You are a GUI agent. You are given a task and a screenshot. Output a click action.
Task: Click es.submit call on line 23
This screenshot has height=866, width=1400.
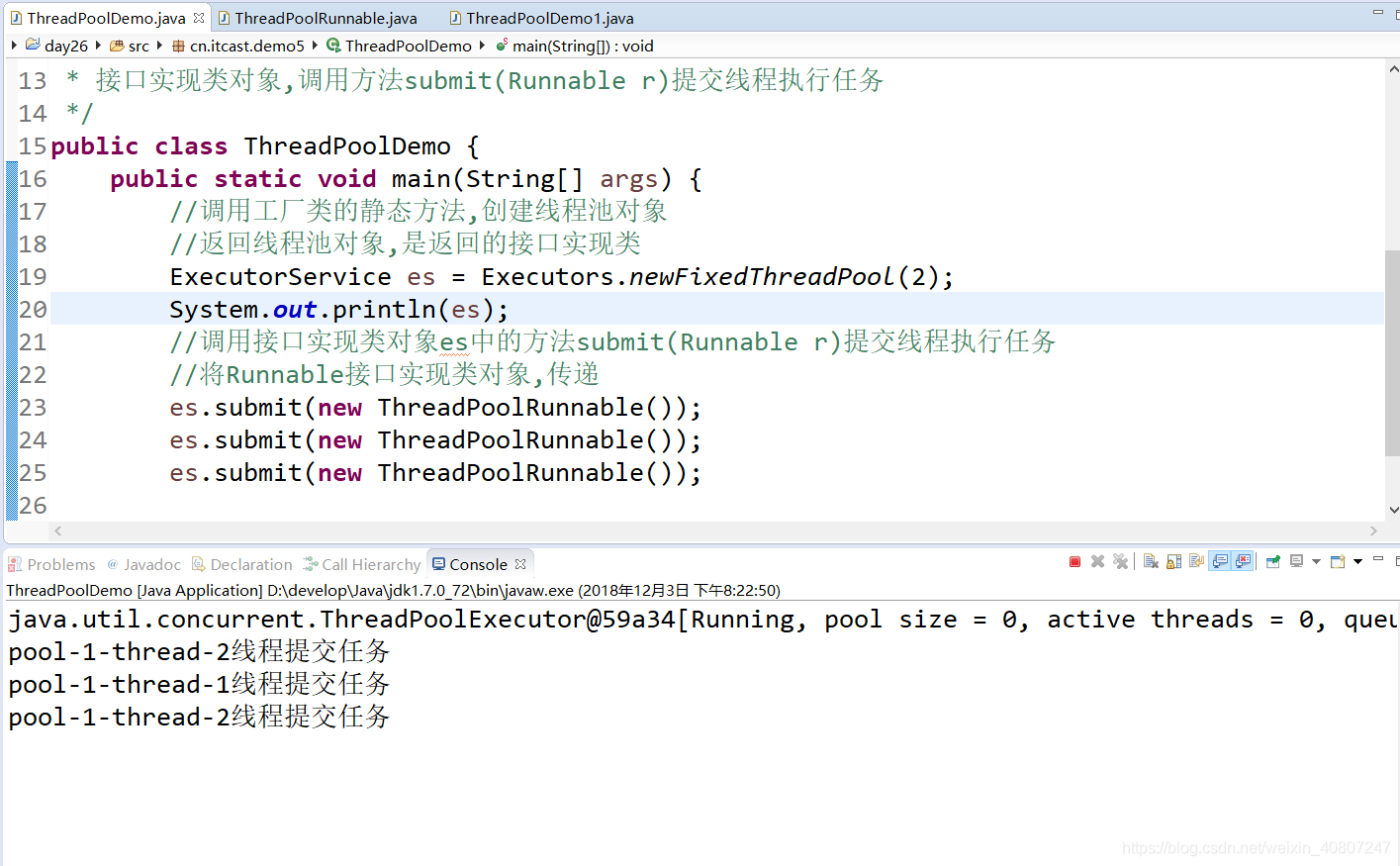coord(435,408)
